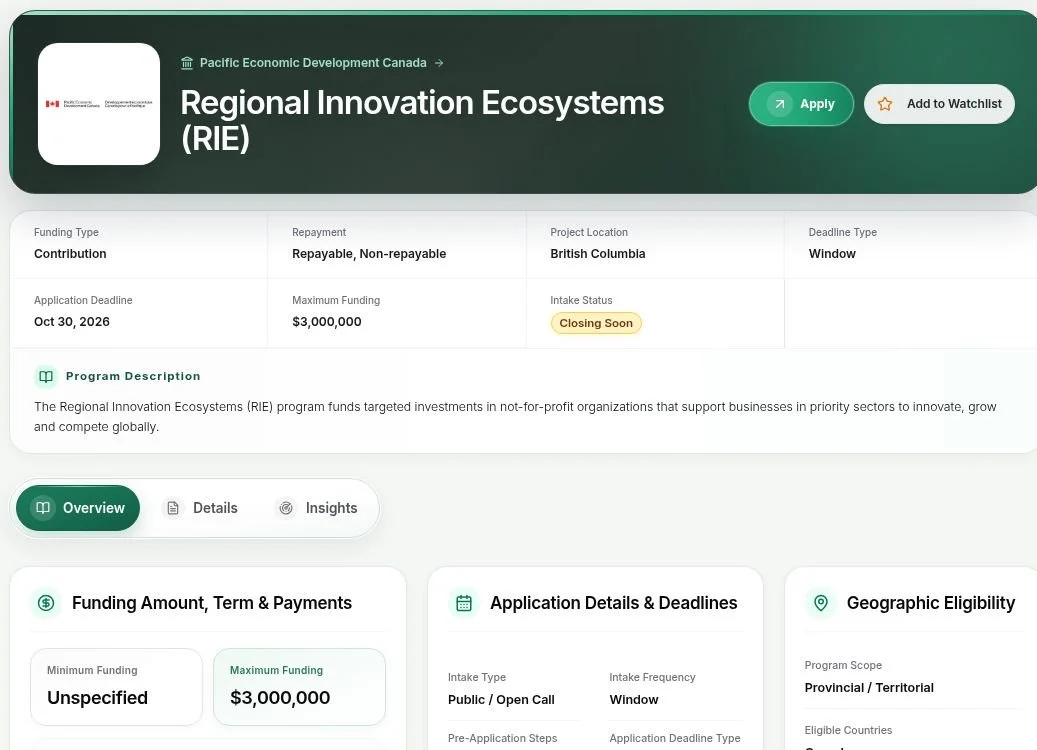Click the Public / Open Call intake type
This screenshot has width=1037, height=750.
pyautogui.click(x=501, y=700)
